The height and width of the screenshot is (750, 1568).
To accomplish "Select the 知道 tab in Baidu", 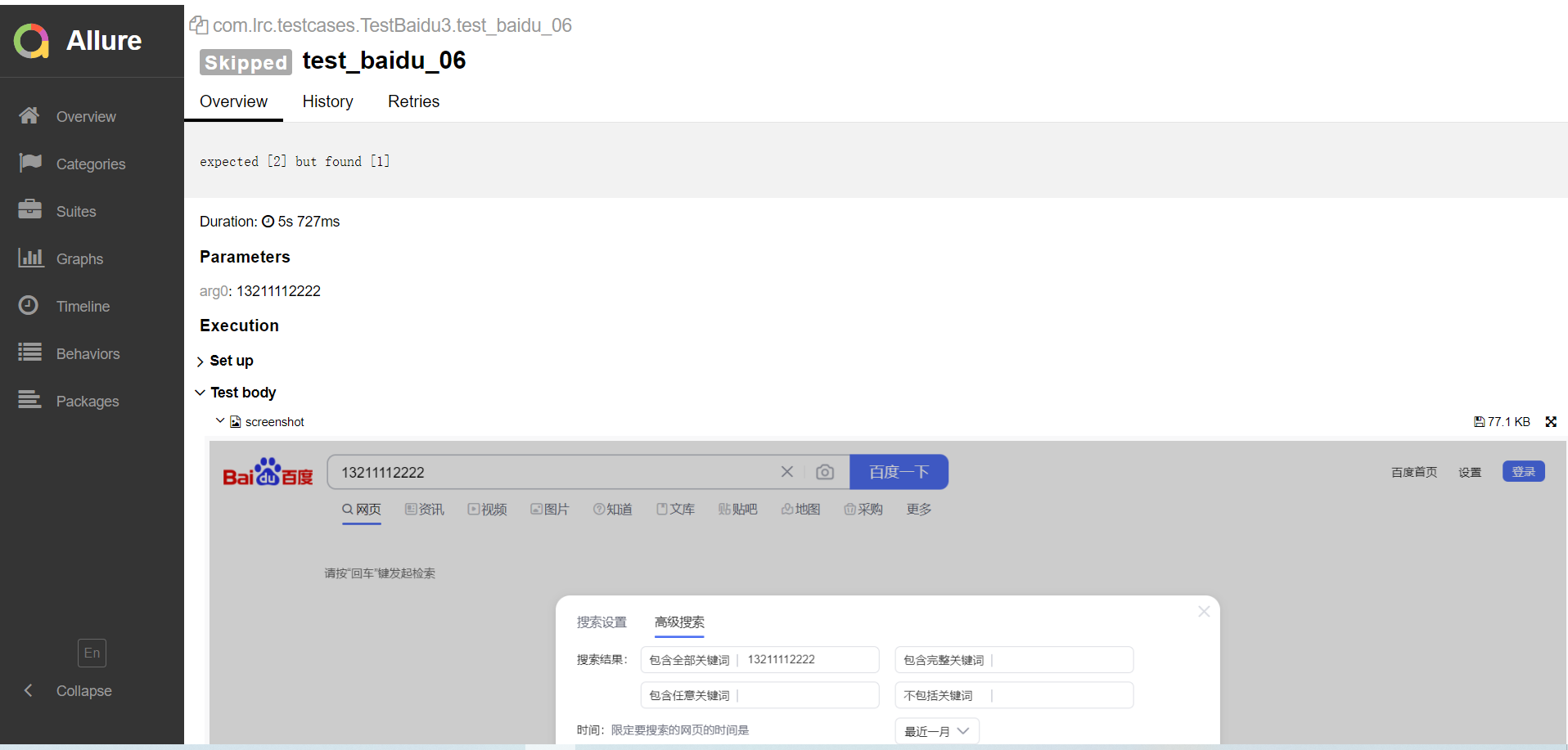I will tap(613, 510).
